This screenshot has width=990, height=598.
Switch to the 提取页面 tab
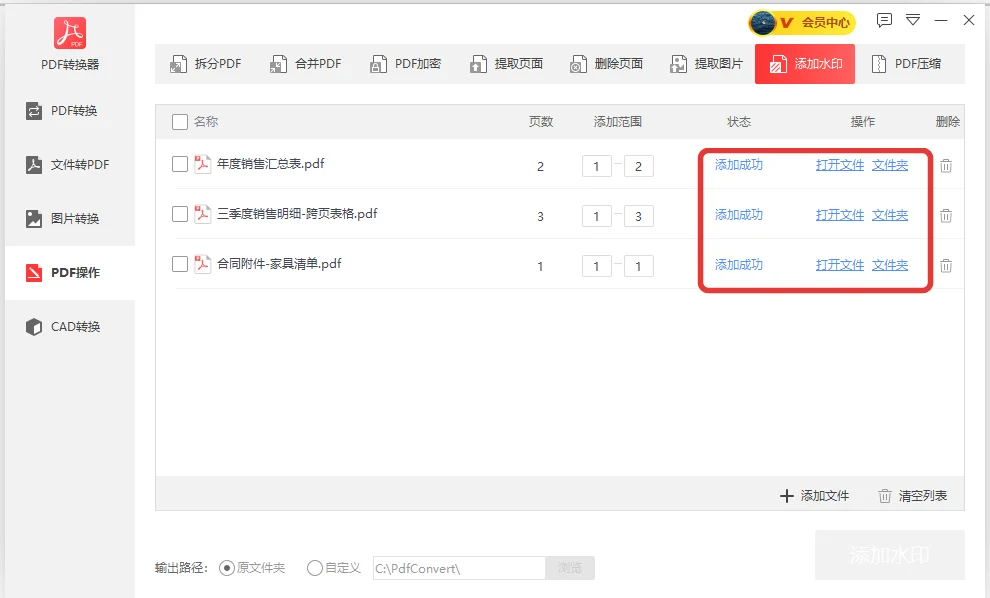506,64
